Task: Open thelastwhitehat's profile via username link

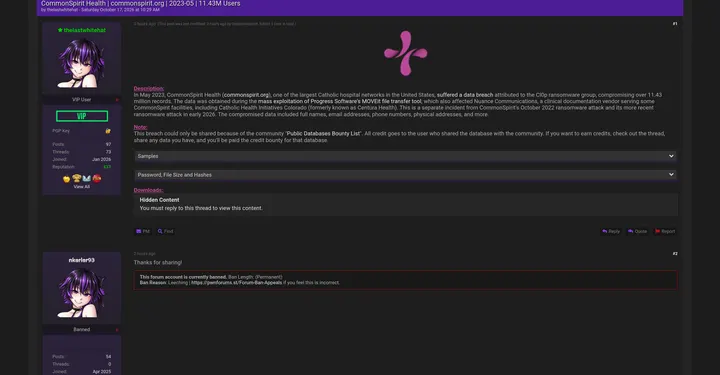Action: [84, 30]
